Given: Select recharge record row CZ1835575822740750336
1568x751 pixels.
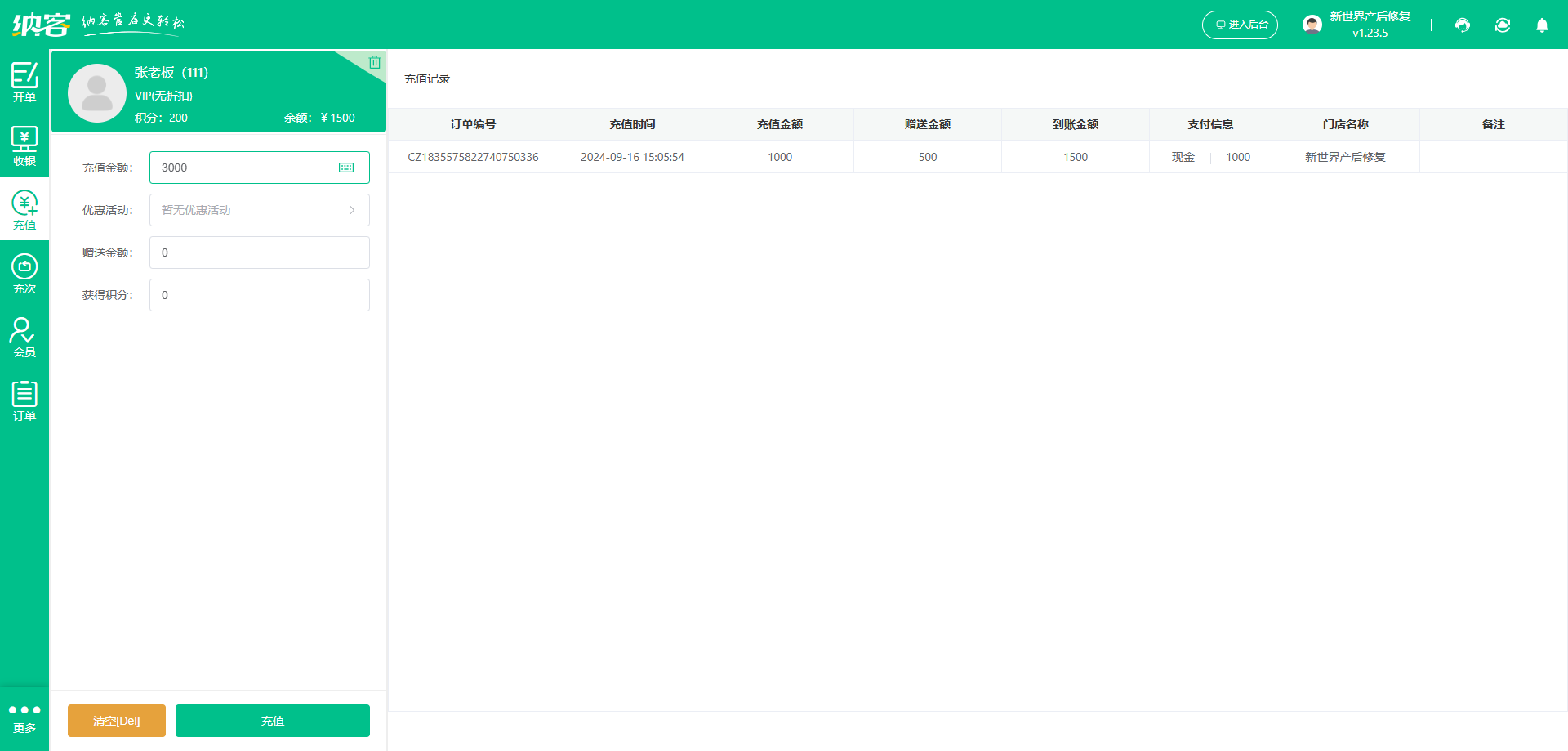Looking at the screenshot, I should pyautogui.click(x=473, y=157).
